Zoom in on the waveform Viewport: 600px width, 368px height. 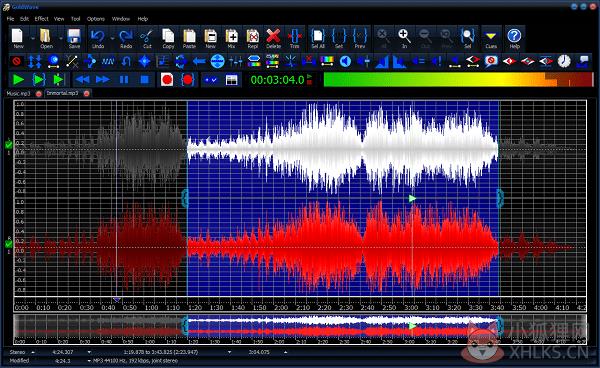pyautogui.click(x=404, y=38)
